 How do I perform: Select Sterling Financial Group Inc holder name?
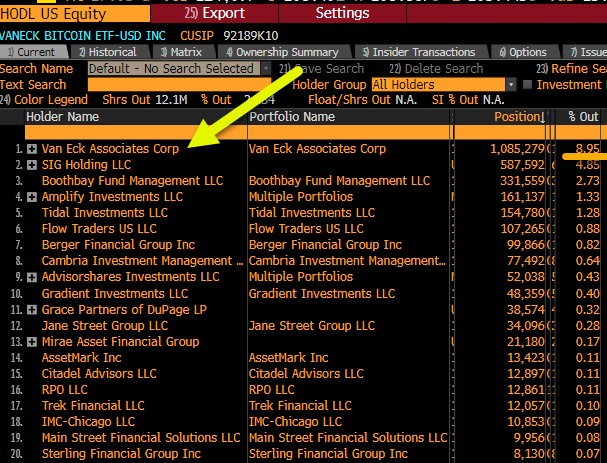pos(121,454)
